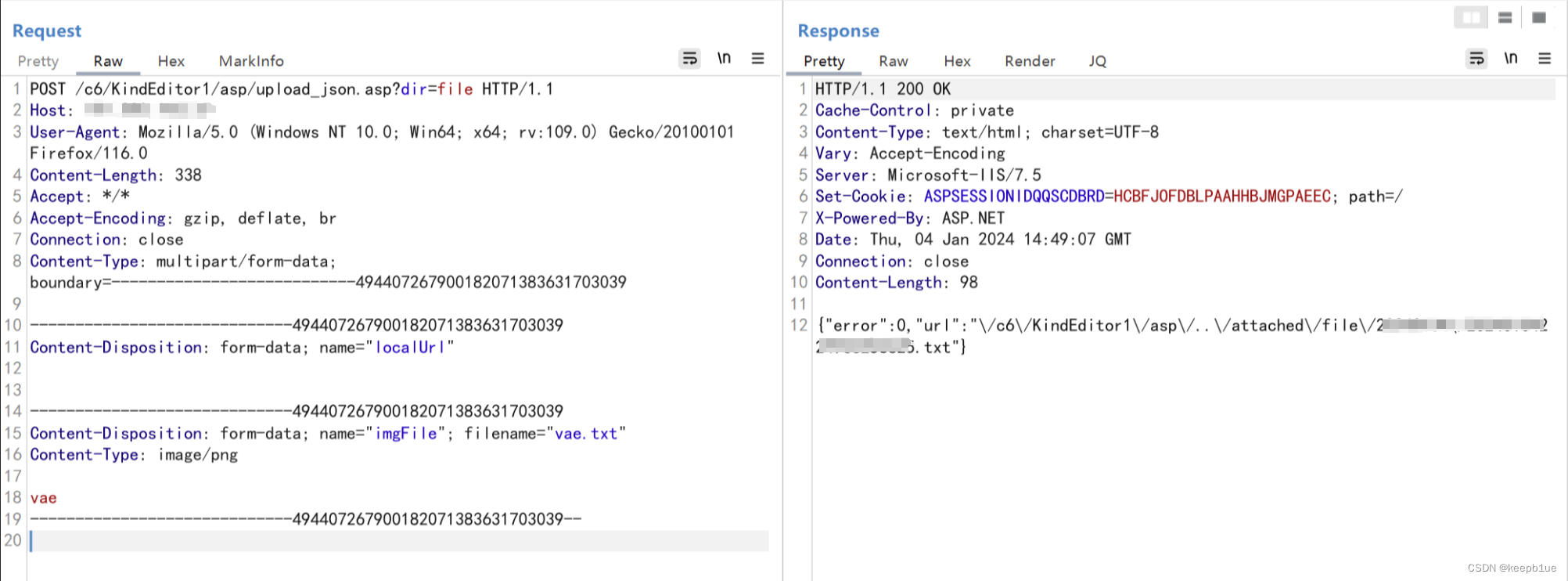Click the request Connection: close header

106,240
